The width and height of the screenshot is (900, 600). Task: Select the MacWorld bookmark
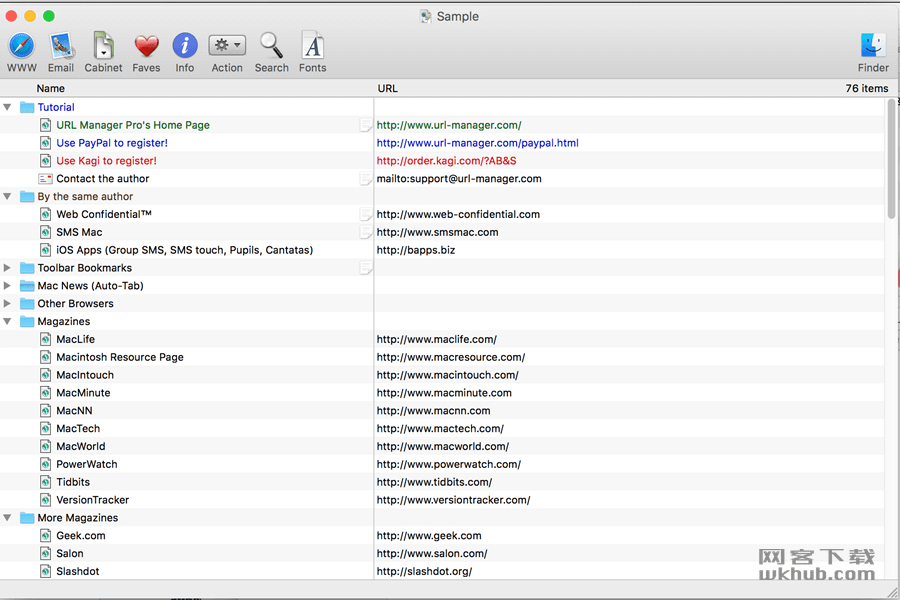click(x=80, y=446)
